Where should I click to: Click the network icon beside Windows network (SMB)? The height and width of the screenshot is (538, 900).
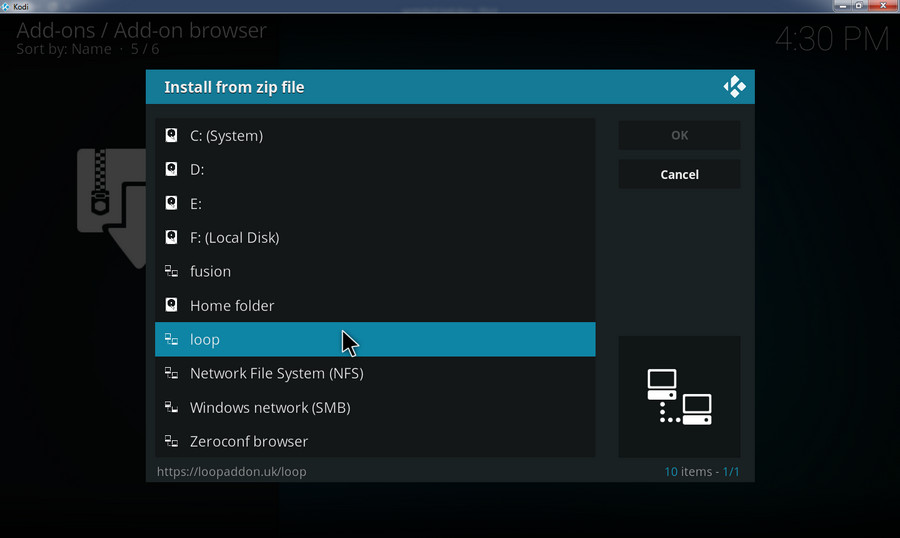point(171,407)
